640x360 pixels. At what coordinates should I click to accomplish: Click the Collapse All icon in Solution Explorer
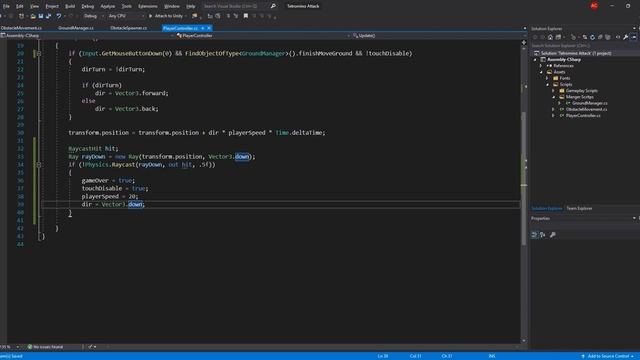pyautogui.click(x=600, y=37)
